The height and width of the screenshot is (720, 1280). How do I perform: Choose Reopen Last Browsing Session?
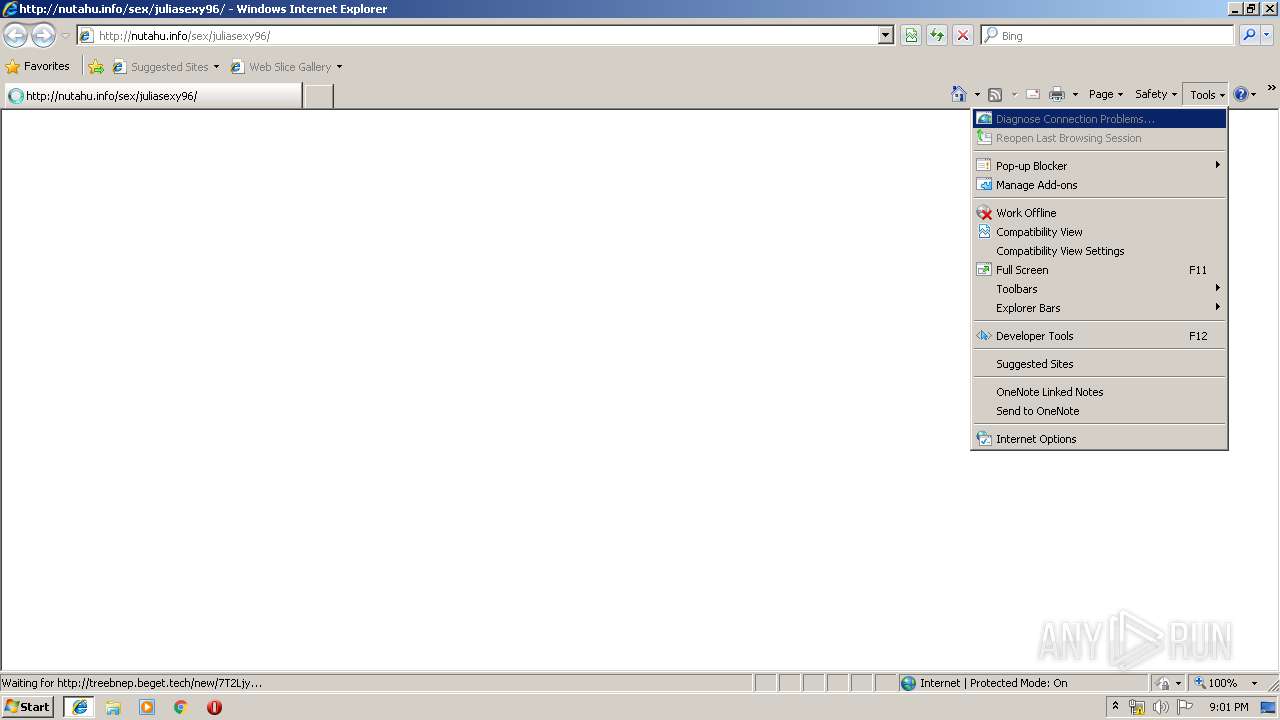[1099, 138]
